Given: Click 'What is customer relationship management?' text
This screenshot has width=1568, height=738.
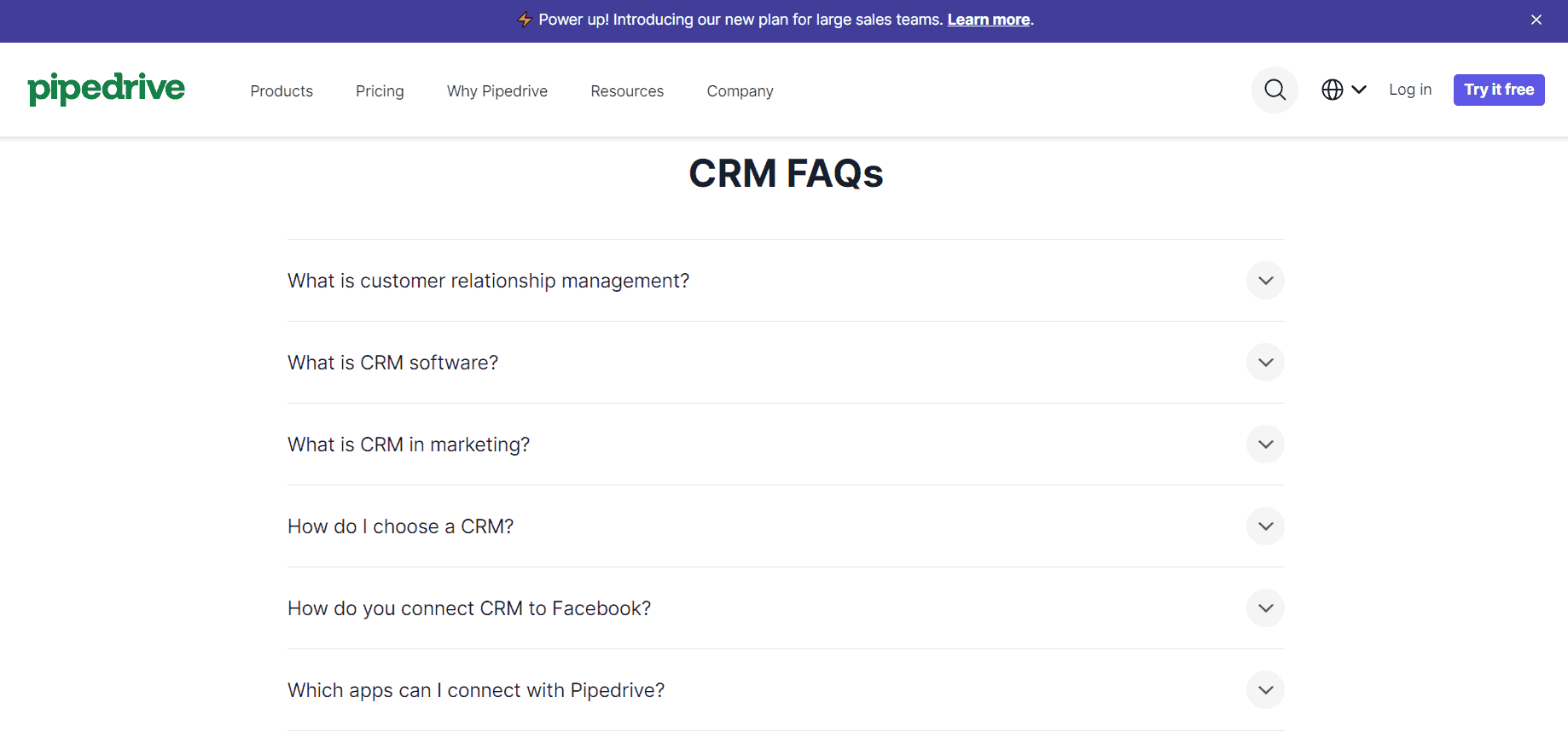Looking at the screenshot, I should coord(488,281).
